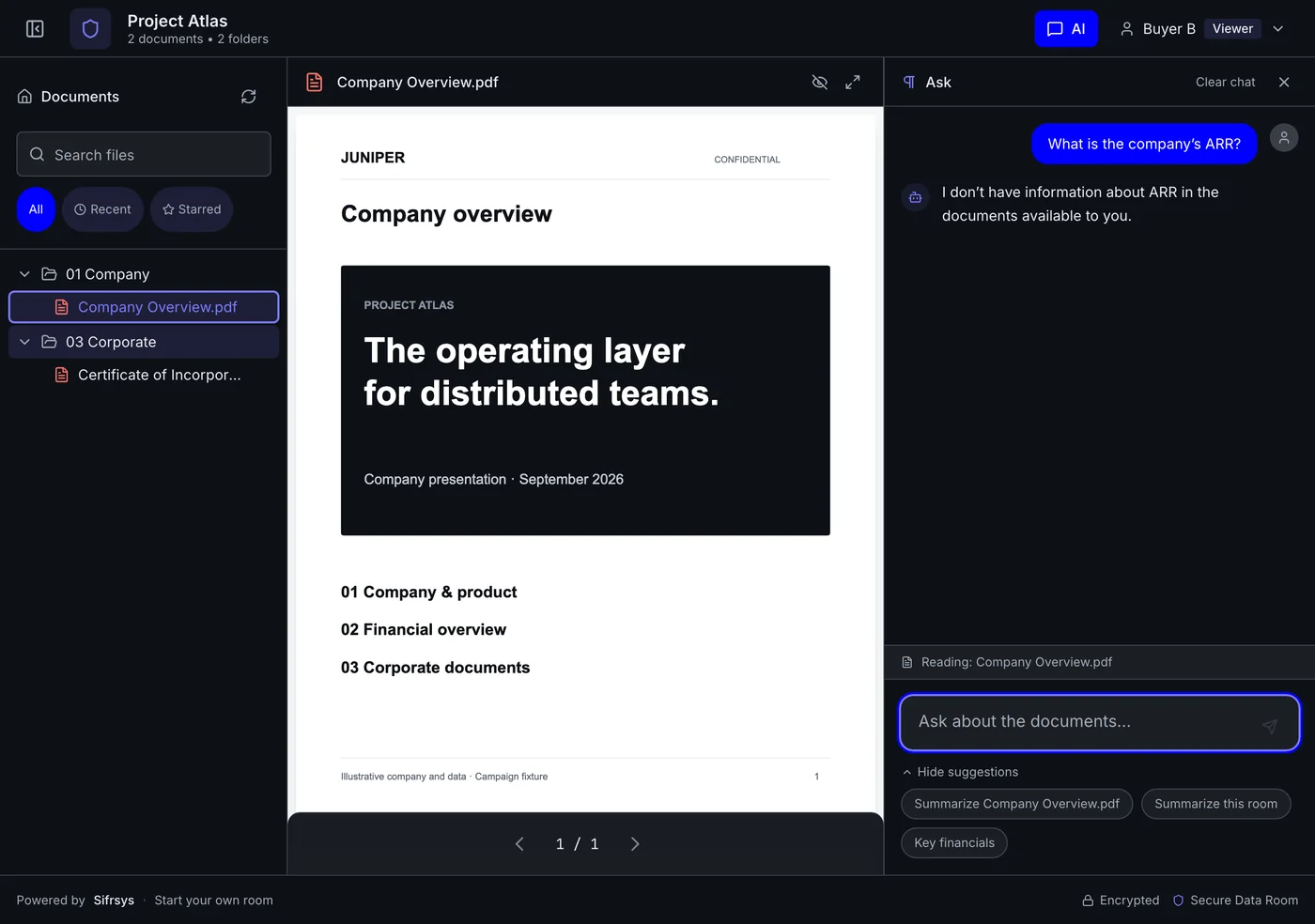1315x924 pixels.
Task: Hide suggestions in the chat panel
Action: [960, 772]
